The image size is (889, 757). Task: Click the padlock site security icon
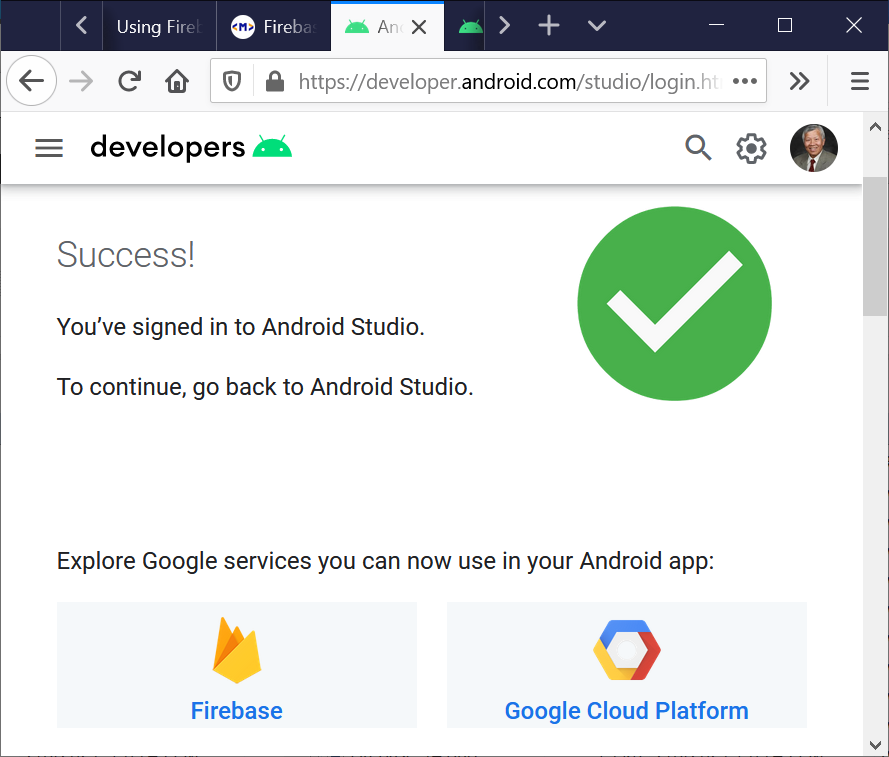[274, 81]
